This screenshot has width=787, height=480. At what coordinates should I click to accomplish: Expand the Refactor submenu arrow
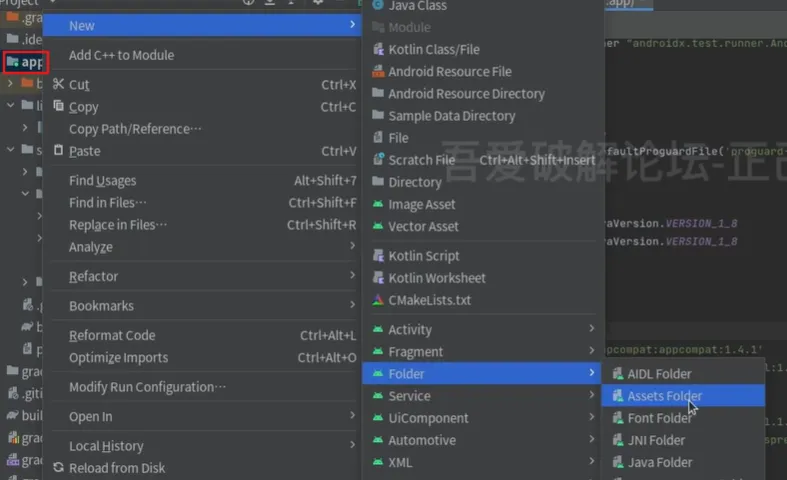tap(352, 276)
